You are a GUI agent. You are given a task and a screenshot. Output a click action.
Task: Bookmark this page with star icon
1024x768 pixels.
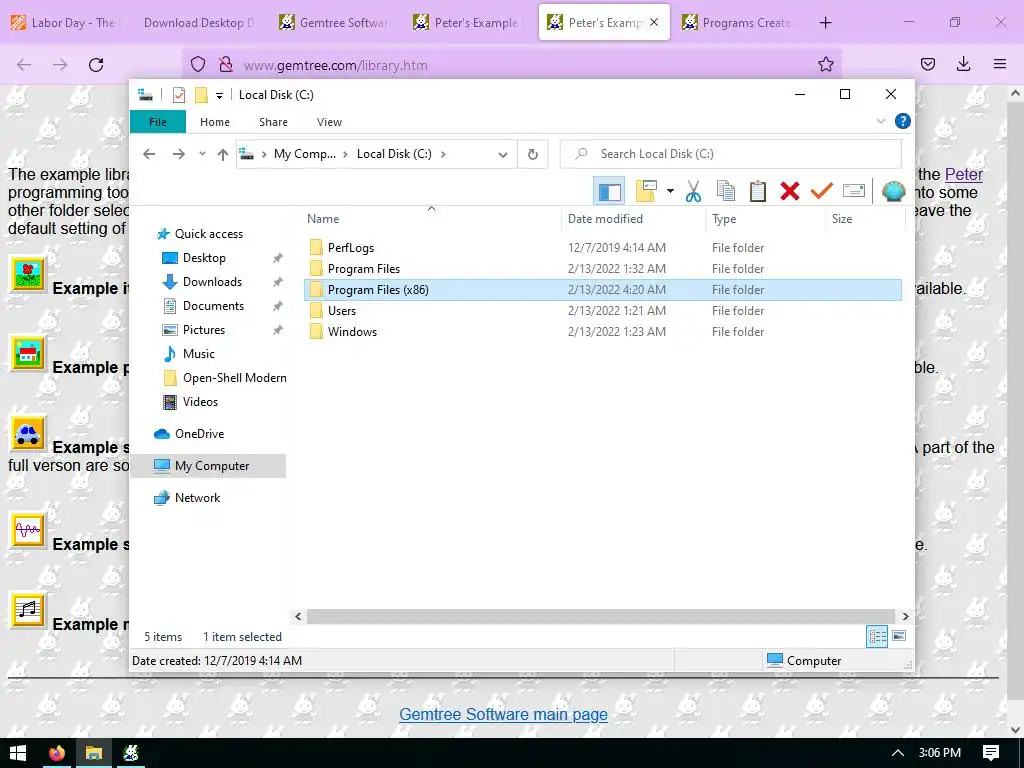coord(825,65)
